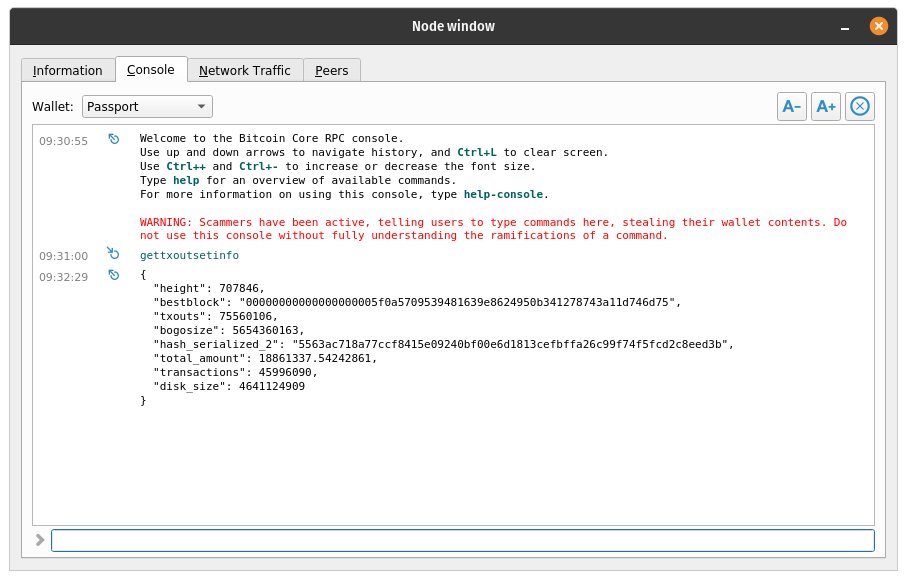Open the Wallet dropdown showing Passport
This screenshot has width=907, height=580.
tap(147, 106)
